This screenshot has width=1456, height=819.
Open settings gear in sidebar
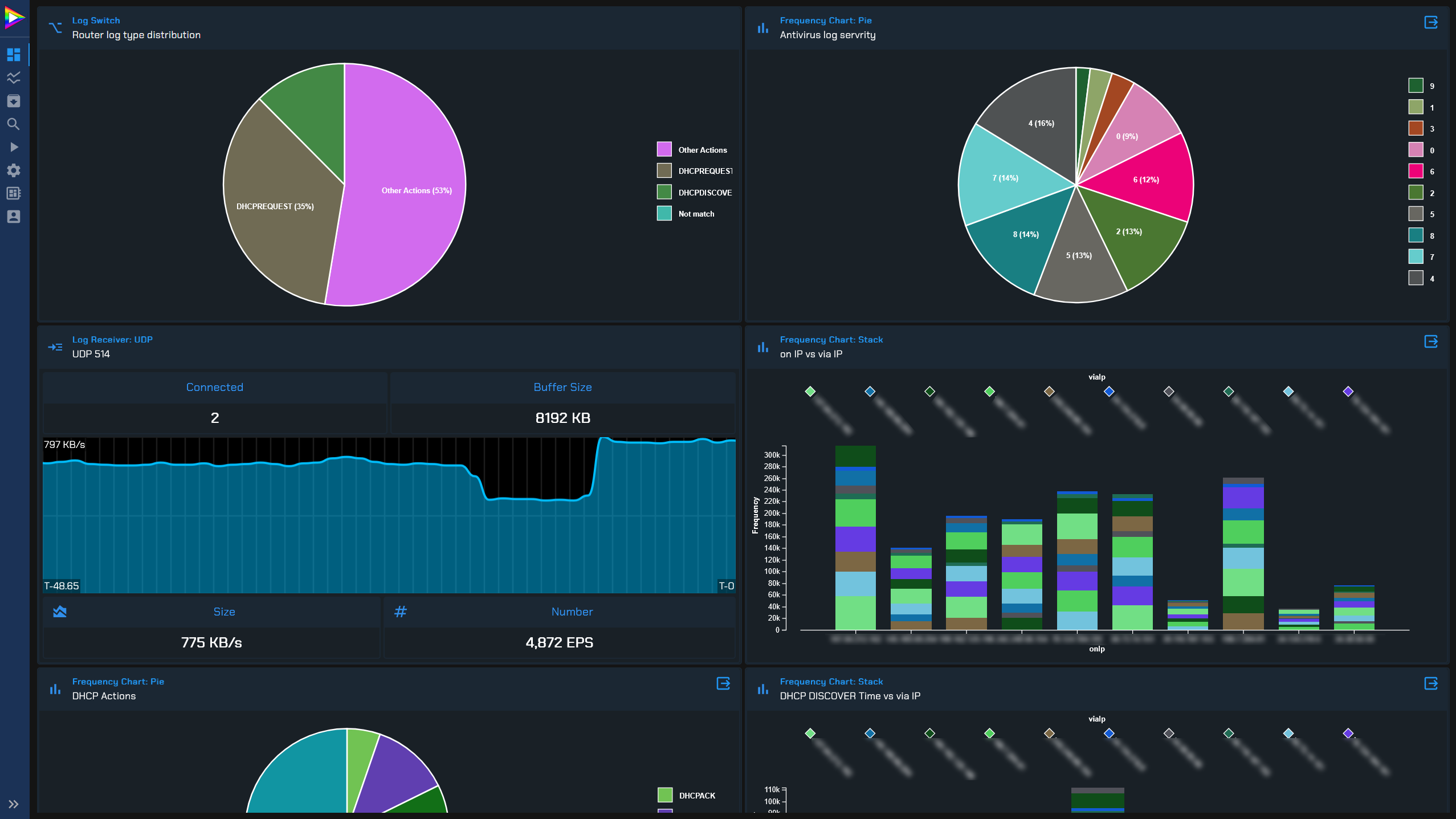click(14, 170)
